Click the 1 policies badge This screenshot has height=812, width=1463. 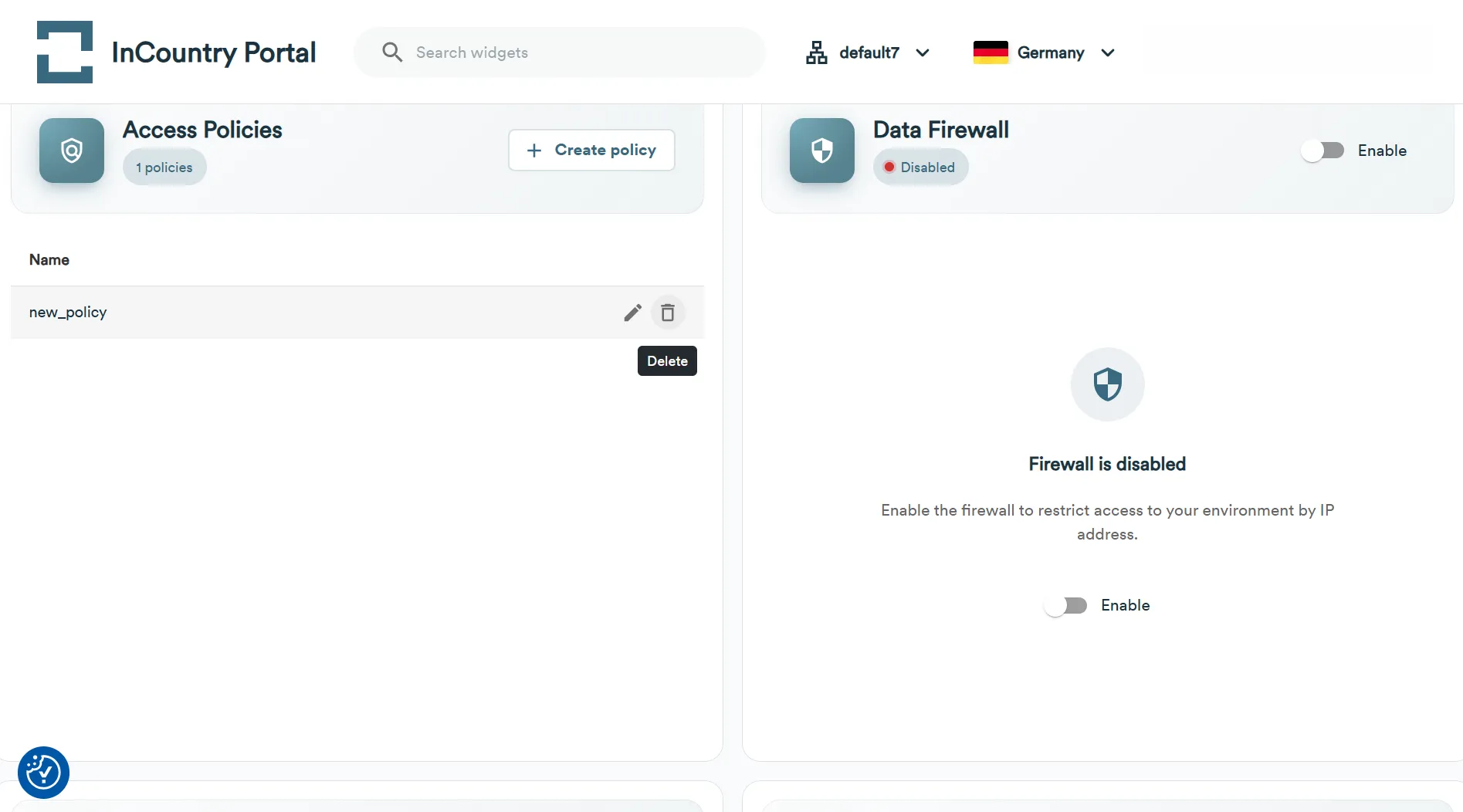click(x=164, y=167)
